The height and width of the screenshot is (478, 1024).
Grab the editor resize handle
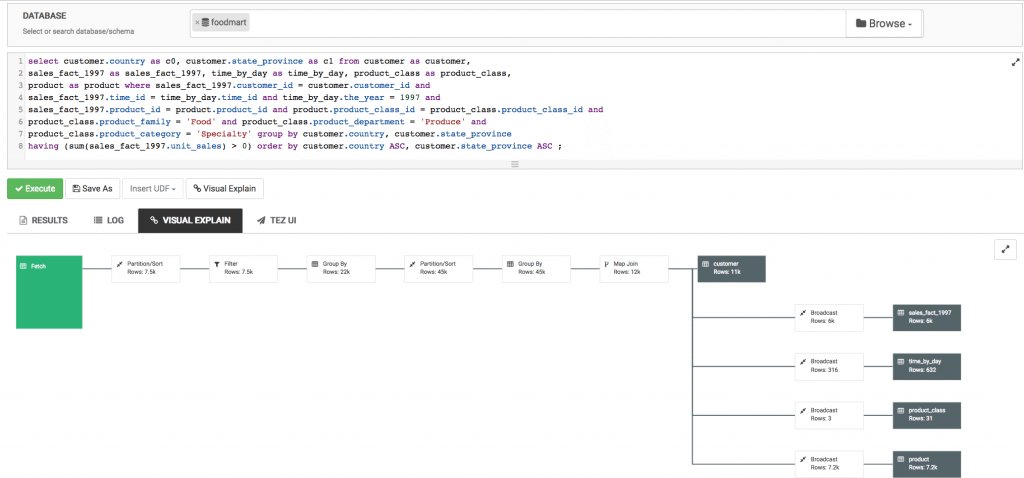515,164
